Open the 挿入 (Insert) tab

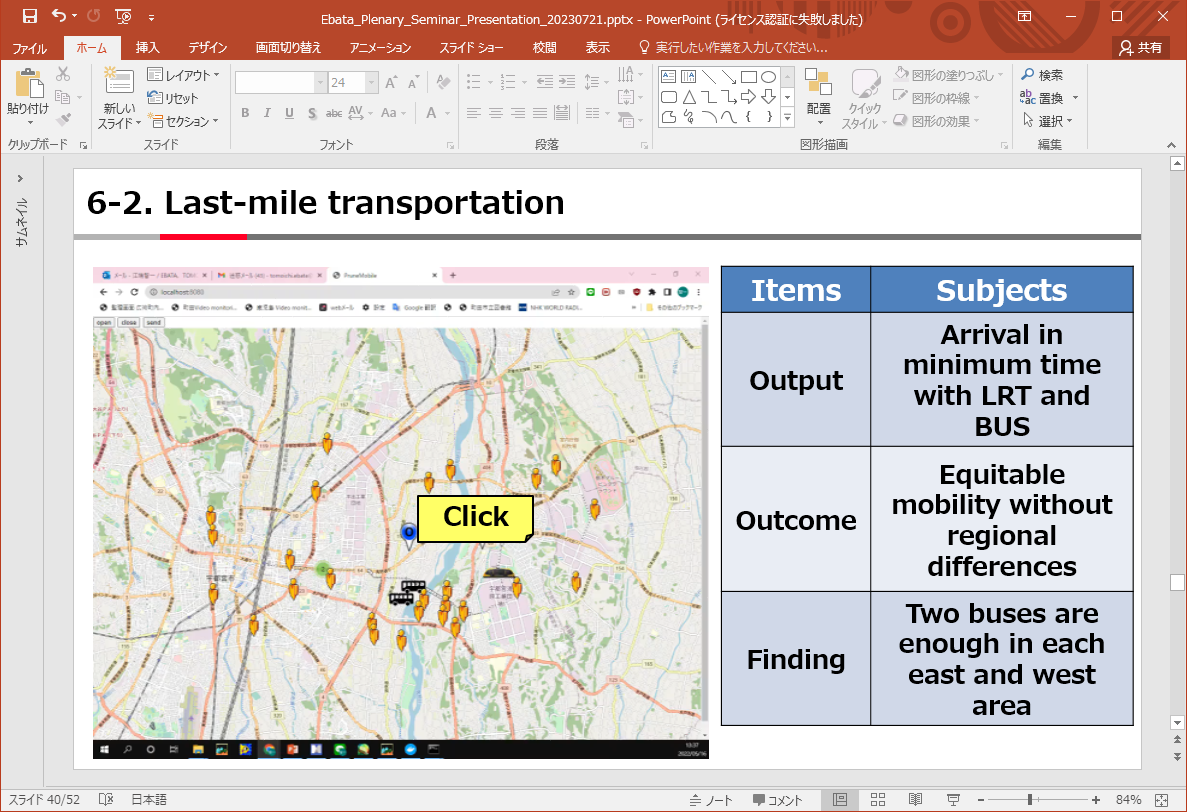tap(147, 48)
